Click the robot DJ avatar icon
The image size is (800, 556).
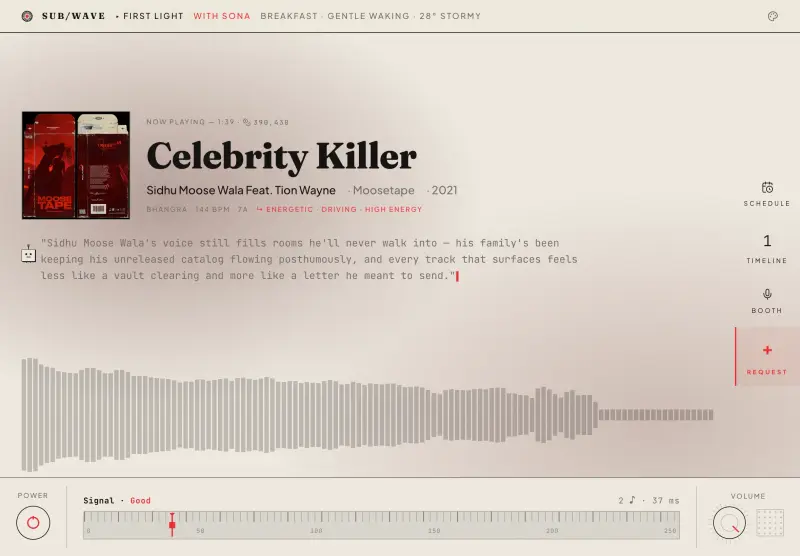click(29, 254)
